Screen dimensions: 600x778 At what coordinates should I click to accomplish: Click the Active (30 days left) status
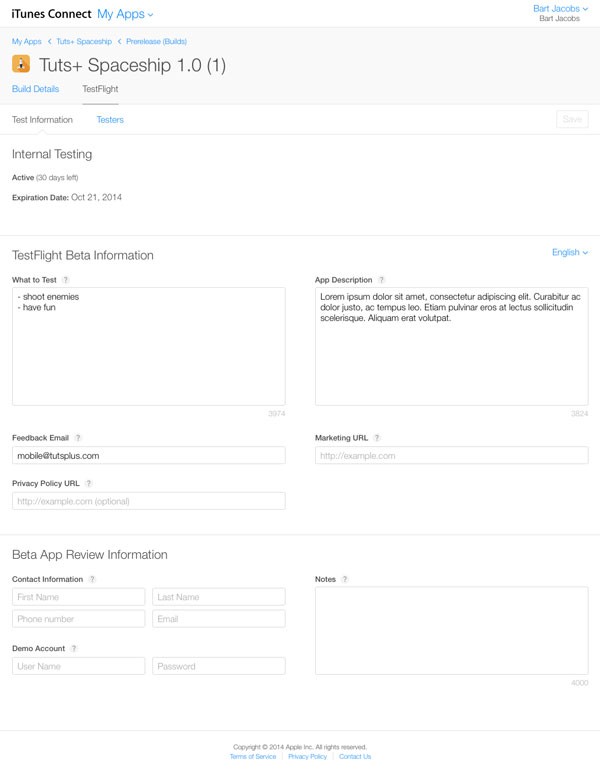pos(45,177)
